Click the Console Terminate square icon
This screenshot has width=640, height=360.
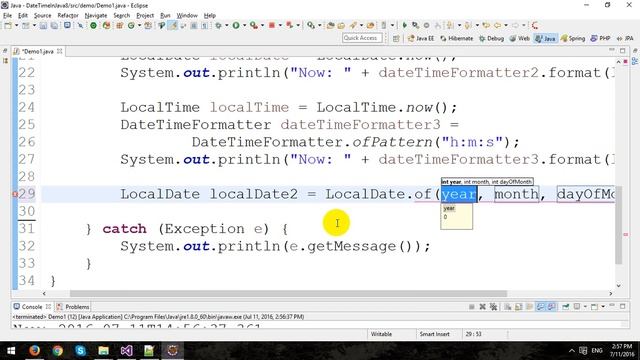point(471,307)
